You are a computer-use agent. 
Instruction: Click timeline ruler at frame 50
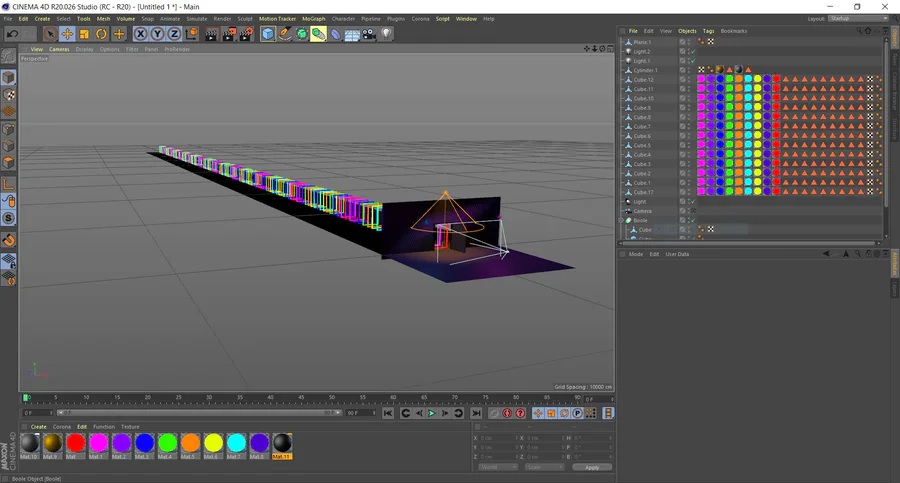(x=332, y=397)
